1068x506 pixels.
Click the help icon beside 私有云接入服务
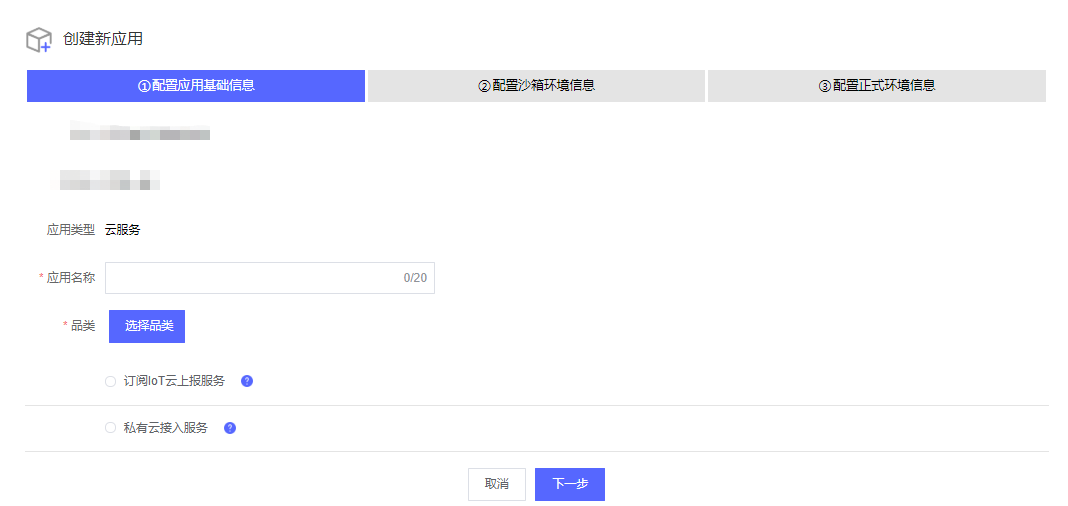pyautogui.click(x=230, y=428)
